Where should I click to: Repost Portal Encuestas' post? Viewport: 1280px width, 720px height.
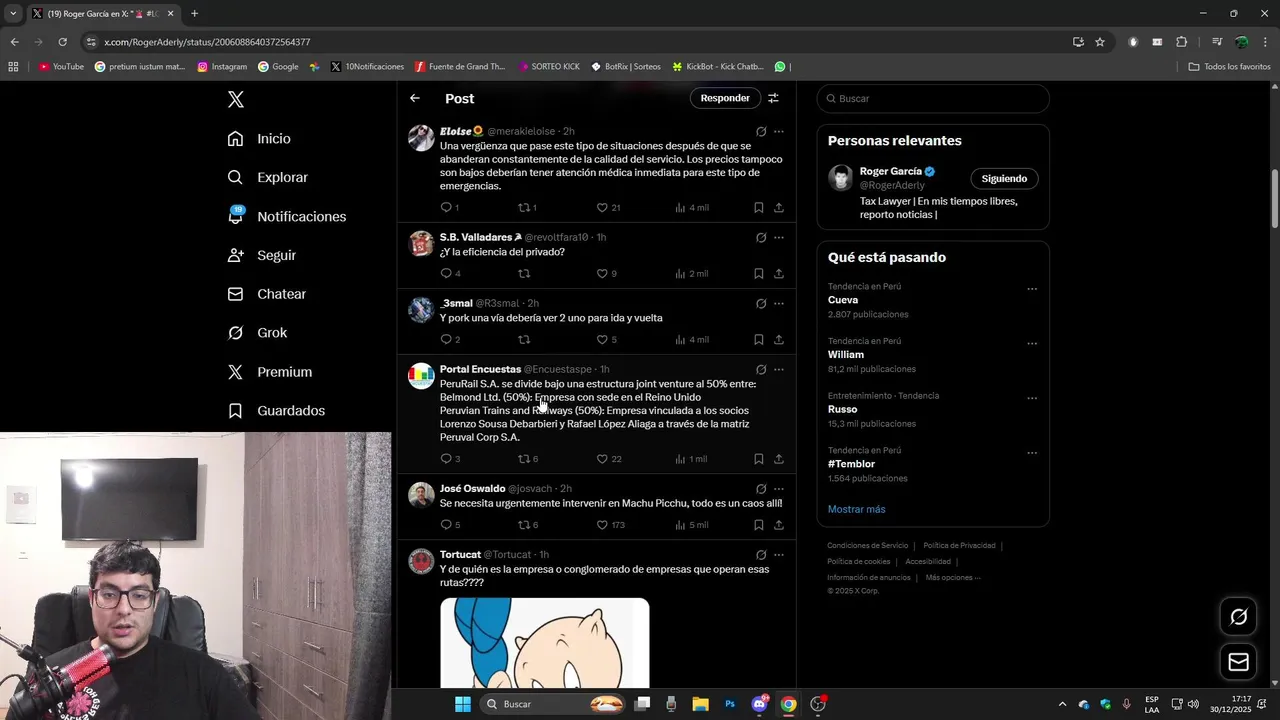click(x=524, y=459)
